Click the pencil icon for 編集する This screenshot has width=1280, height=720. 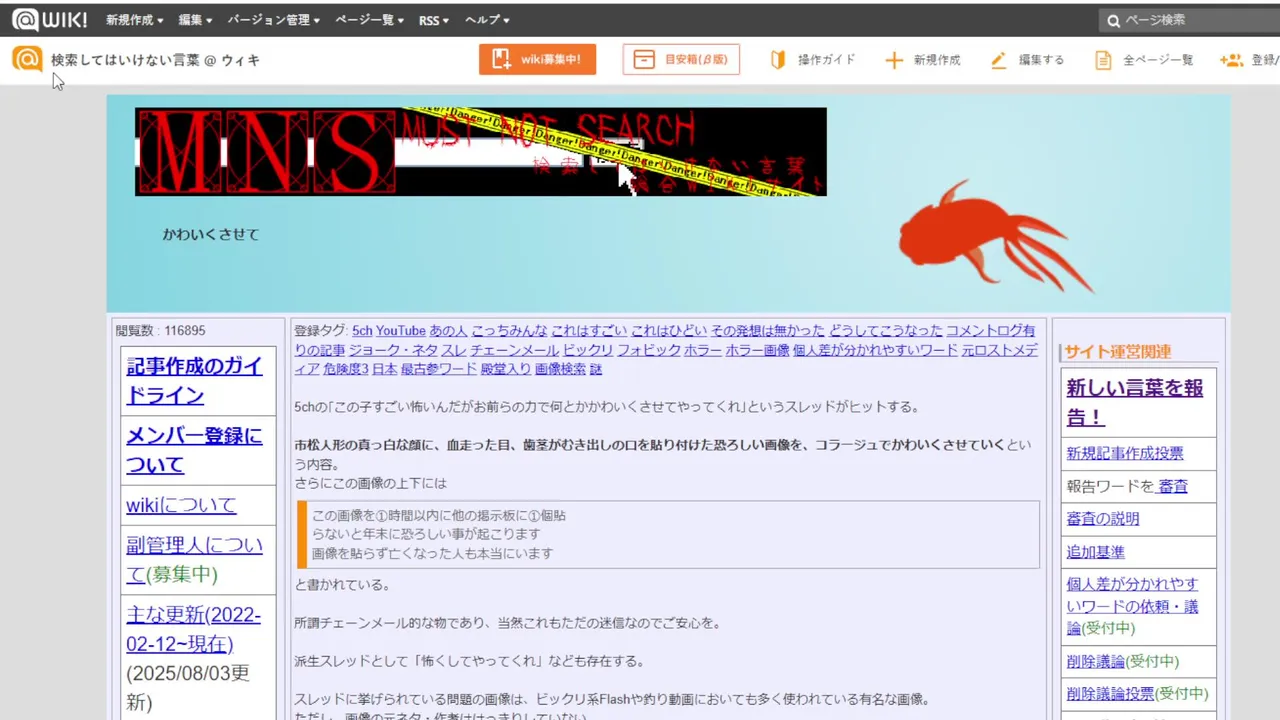pyautogui.click(x=998, y=60)
